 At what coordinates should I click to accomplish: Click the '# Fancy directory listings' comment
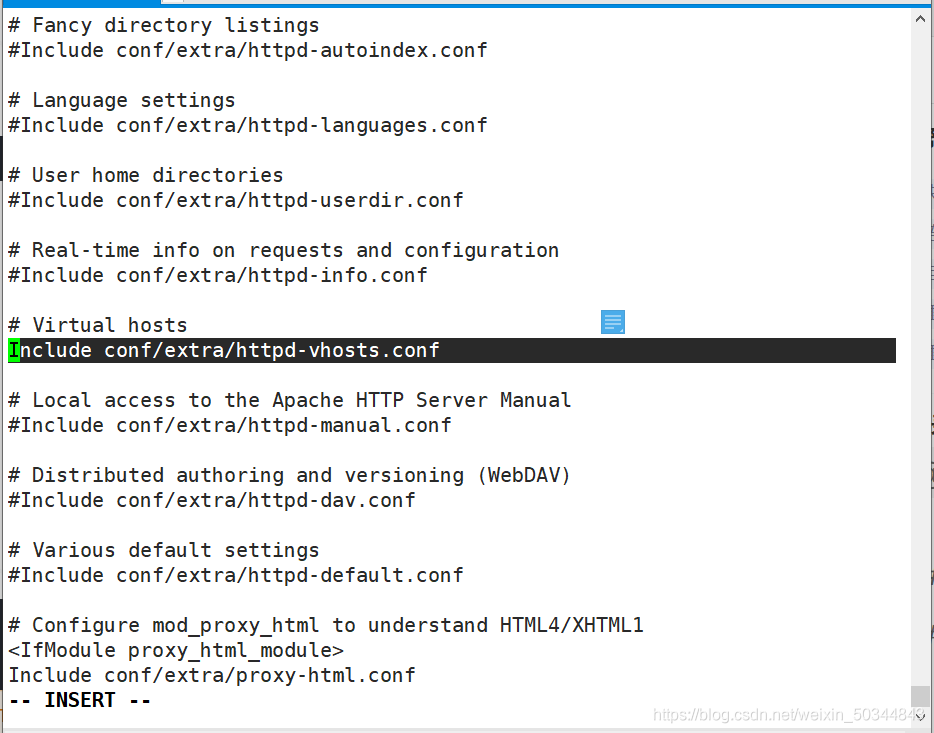click(x=164, y=26)
